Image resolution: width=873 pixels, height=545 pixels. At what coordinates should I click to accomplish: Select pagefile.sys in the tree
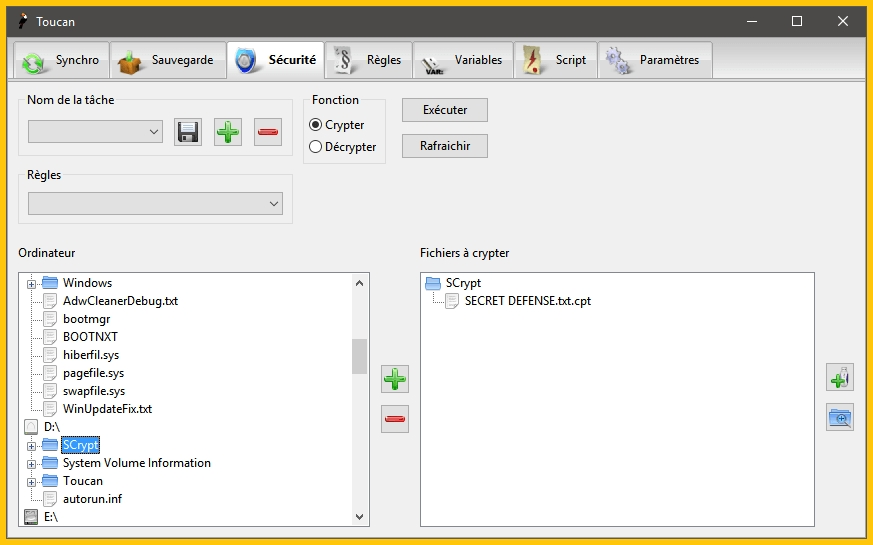94,373
